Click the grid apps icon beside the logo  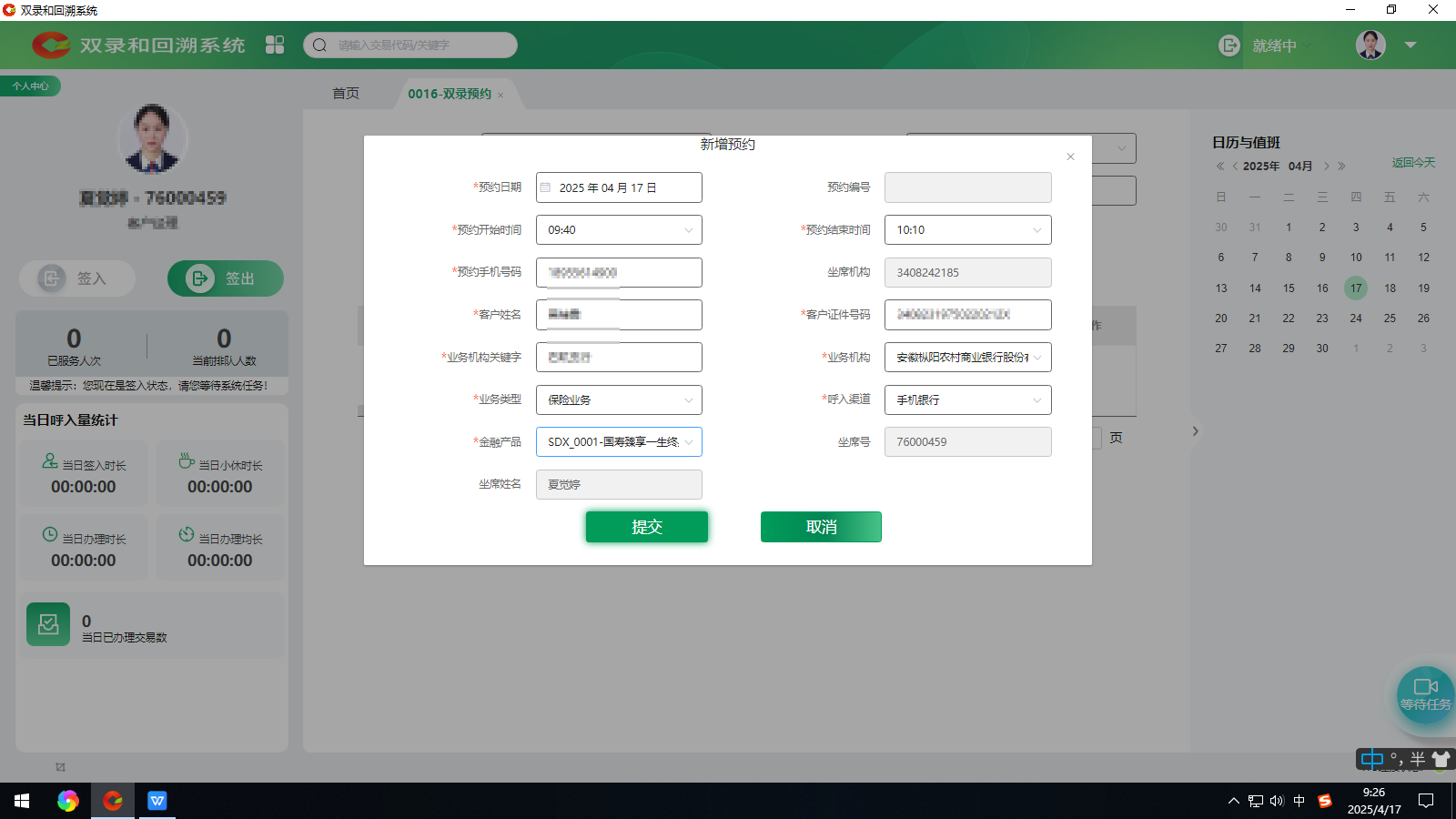pyautogui.click(x=275, y=45)
